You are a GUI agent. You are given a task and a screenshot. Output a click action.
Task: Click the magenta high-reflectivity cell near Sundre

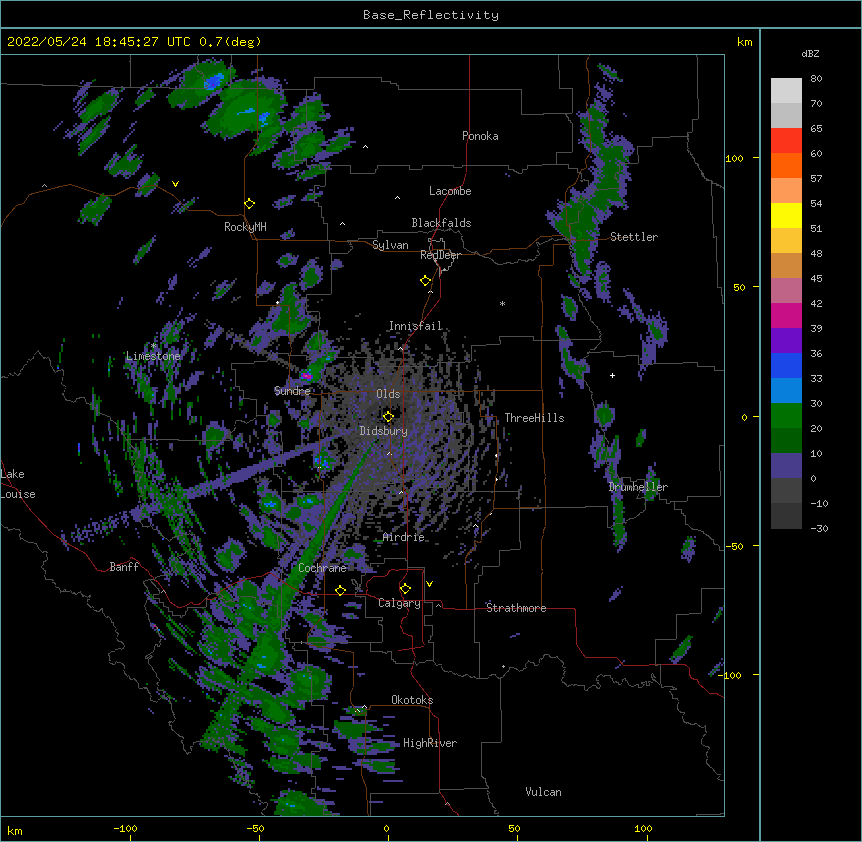pyautogui.click(x=306, y=376)
